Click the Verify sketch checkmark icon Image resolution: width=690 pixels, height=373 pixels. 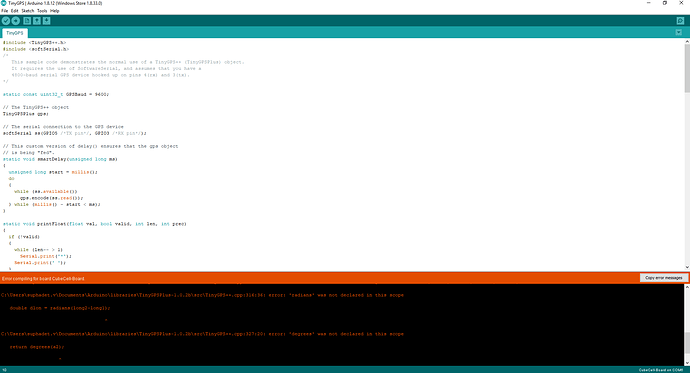6,21
